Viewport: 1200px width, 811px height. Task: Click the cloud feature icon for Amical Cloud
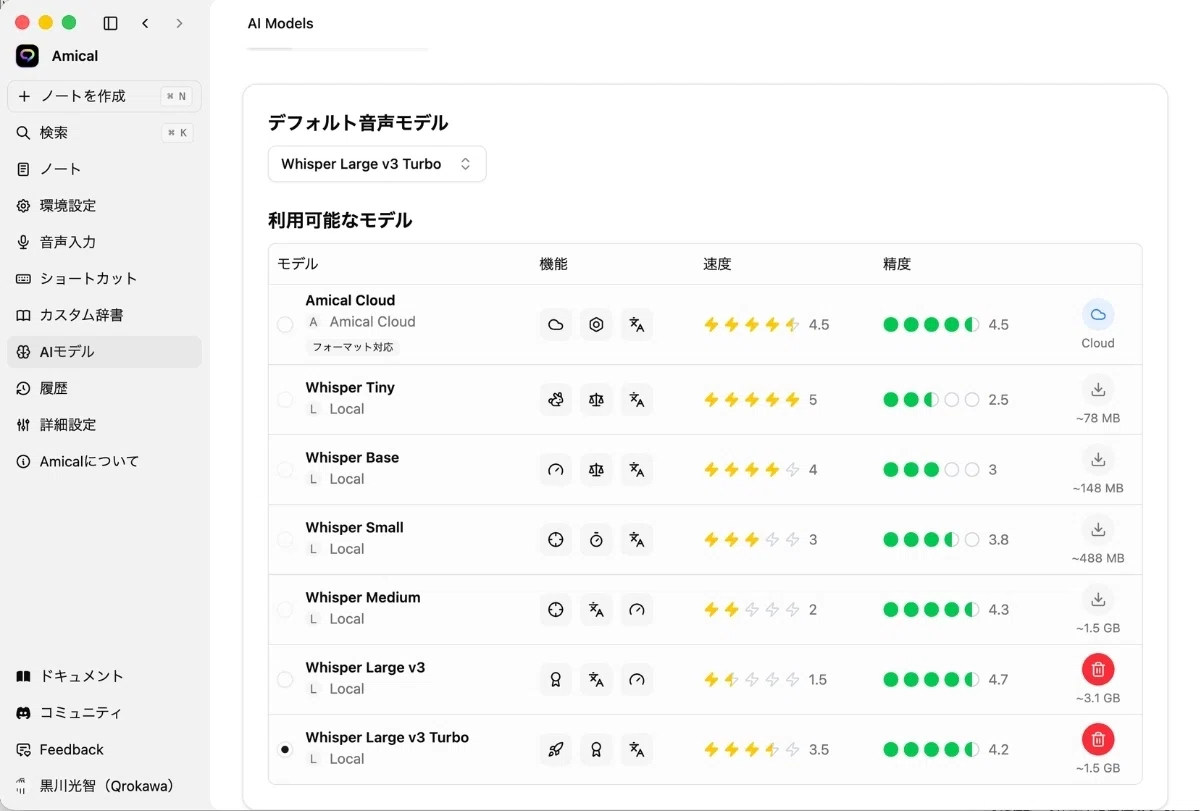point(556,324)
